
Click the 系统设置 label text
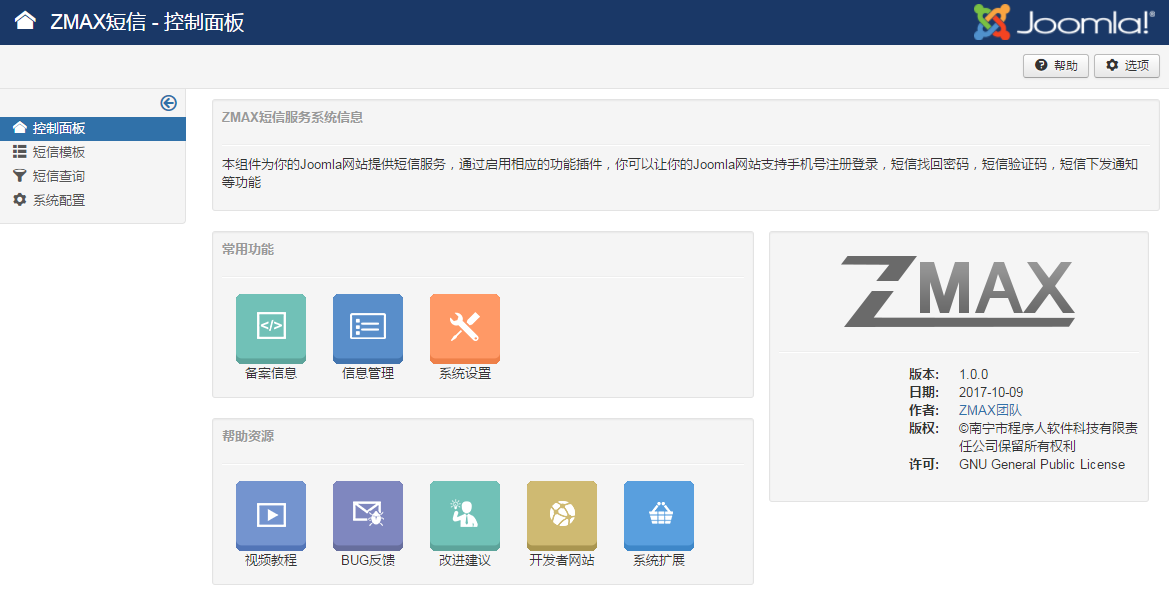pos(464,373)
